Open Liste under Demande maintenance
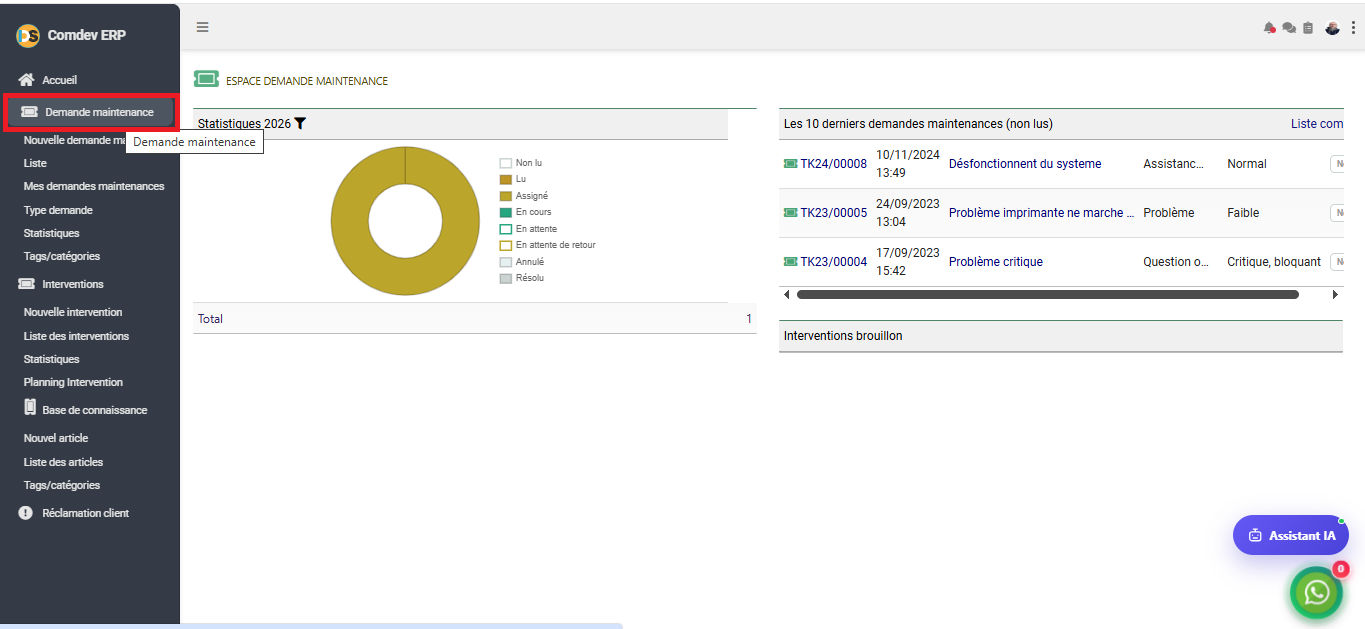The height and width of the screenshot is (629, 1365). point(35,163)
